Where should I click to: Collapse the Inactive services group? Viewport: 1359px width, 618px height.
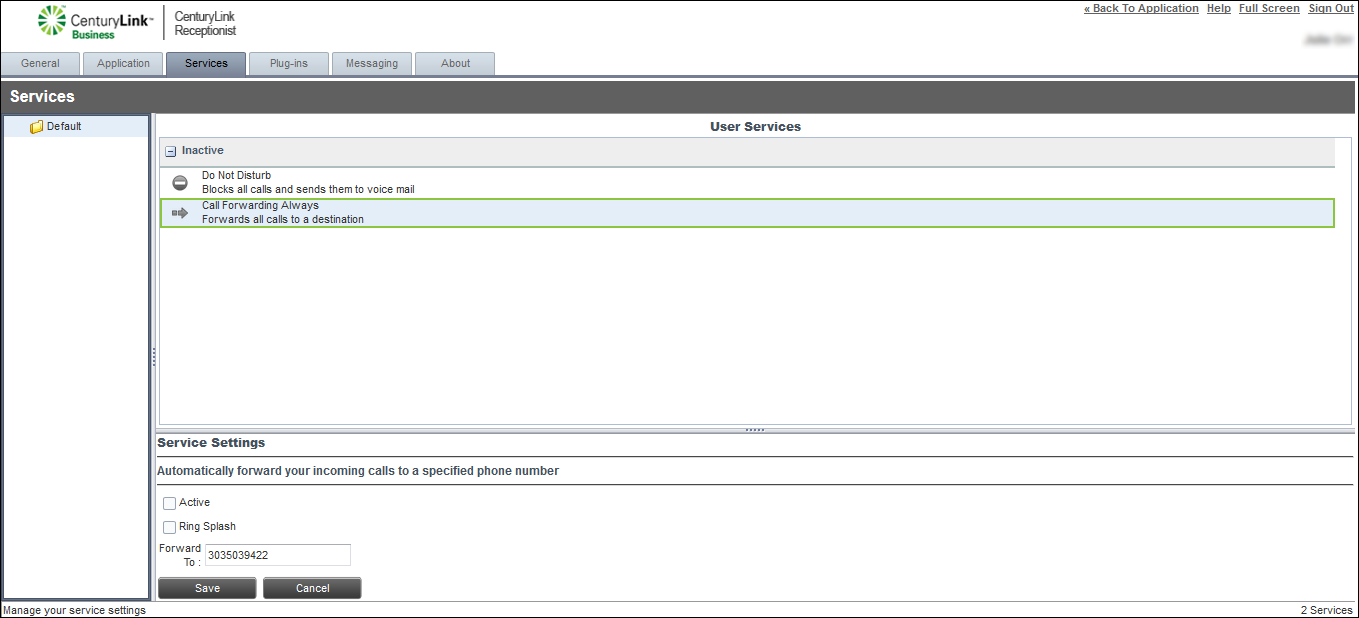(170, 151)
